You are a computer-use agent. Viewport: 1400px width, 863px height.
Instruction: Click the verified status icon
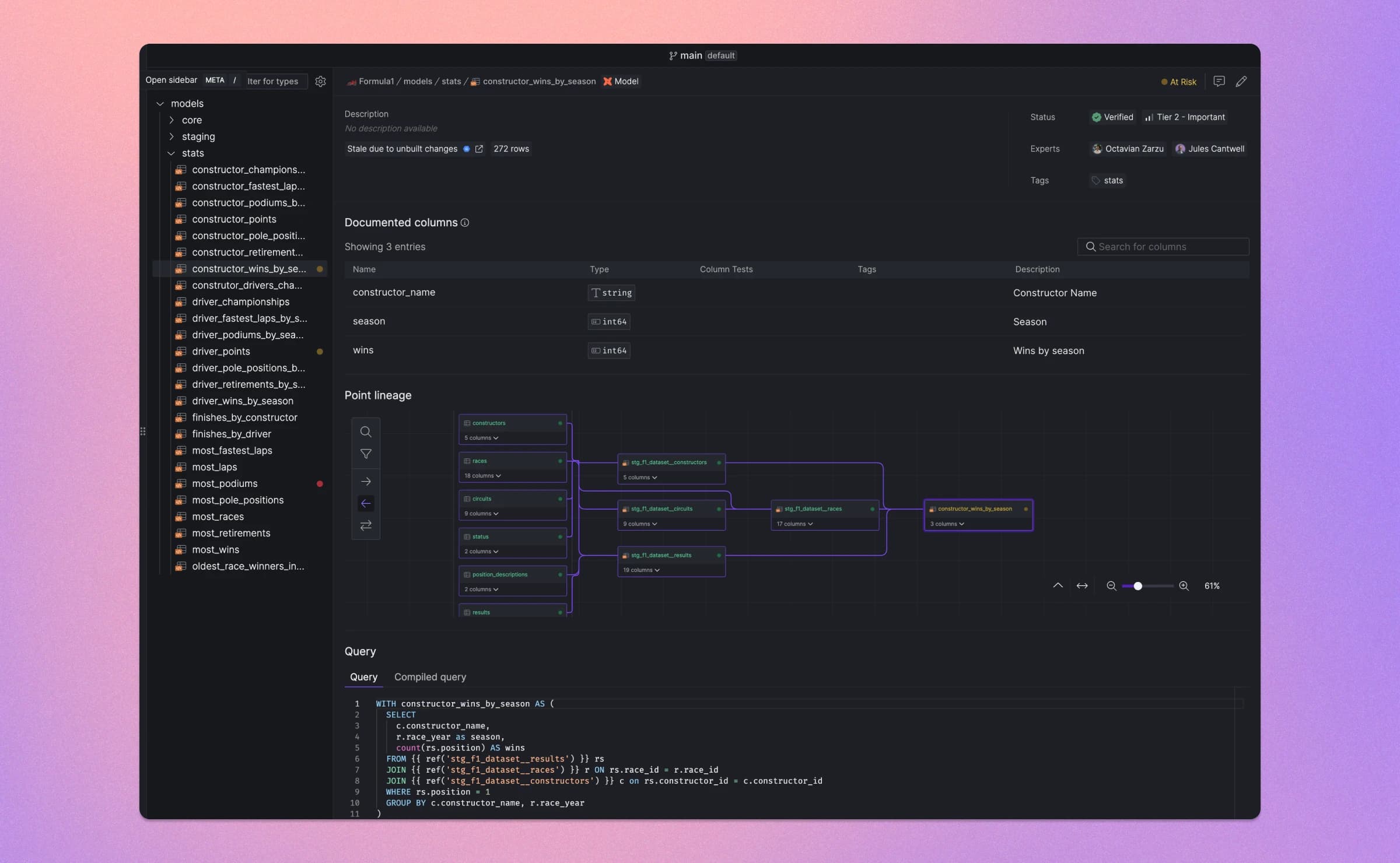[x=1096, y=117]
